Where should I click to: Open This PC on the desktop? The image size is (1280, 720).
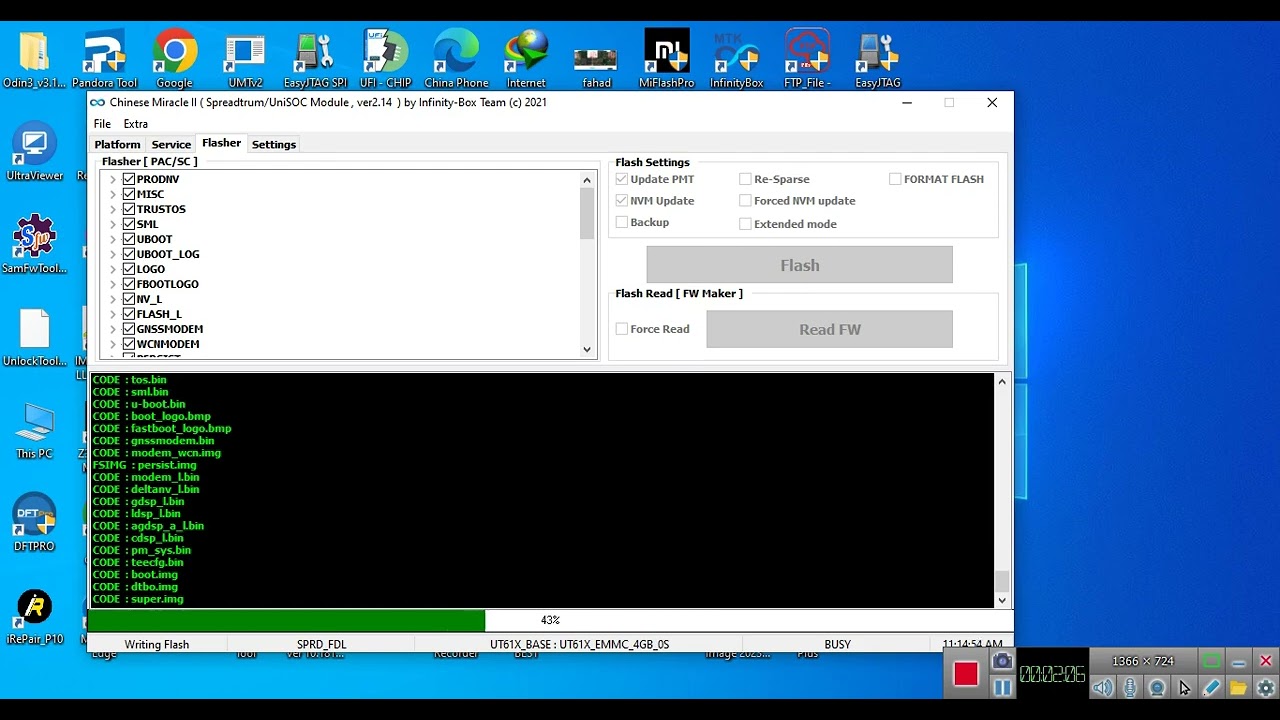(34, 431)
